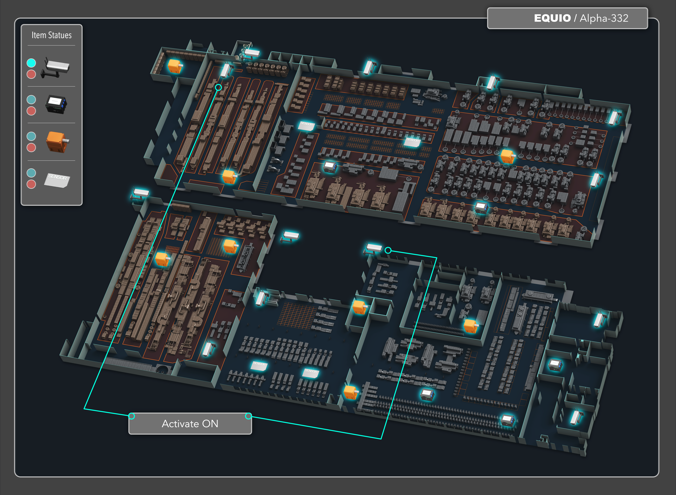
Task: Click the Activate ON button
Action: coord(190,423)
